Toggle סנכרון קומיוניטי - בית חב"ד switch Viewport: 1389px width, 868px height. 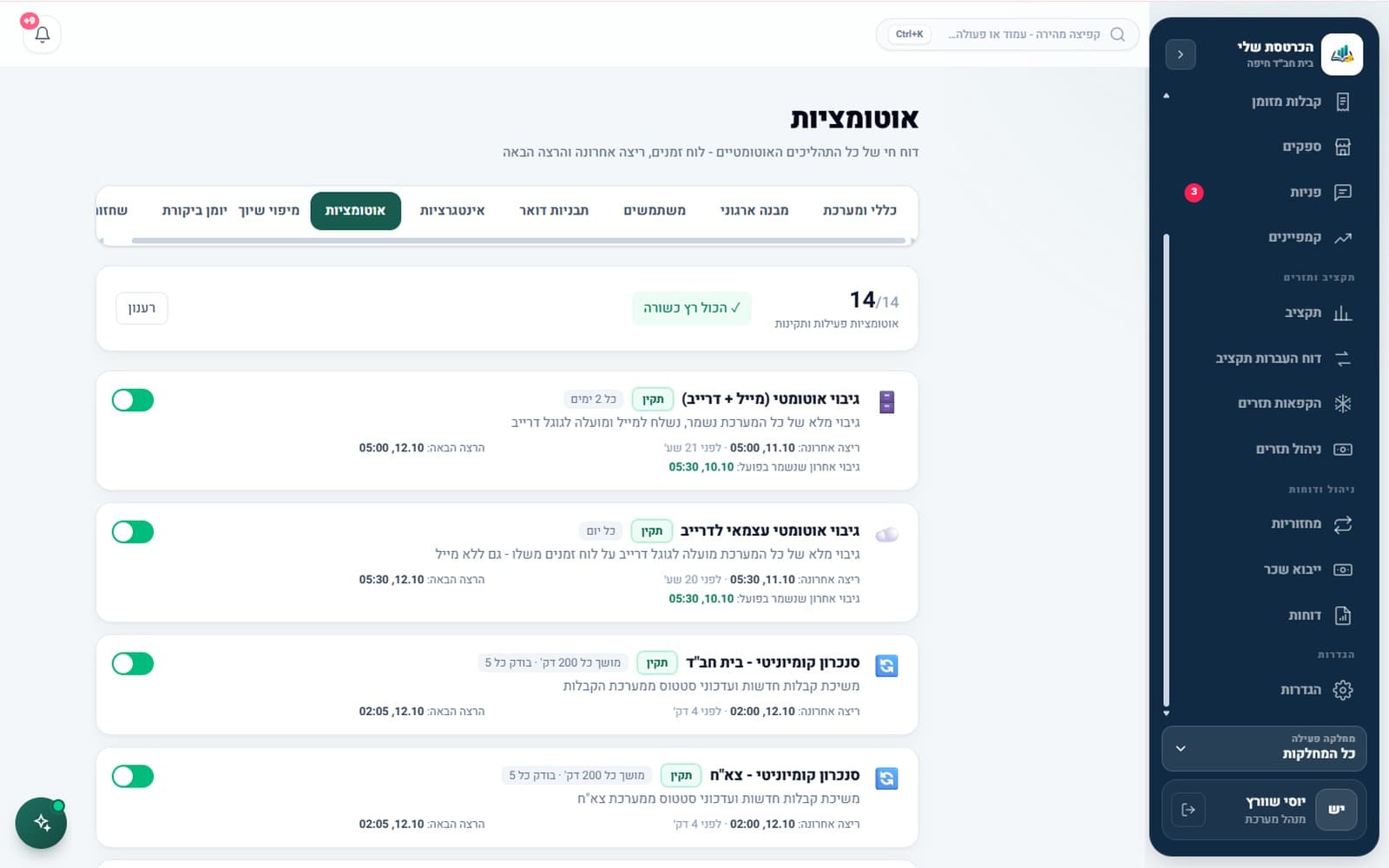pyautogui.click(x=133, y=664)
